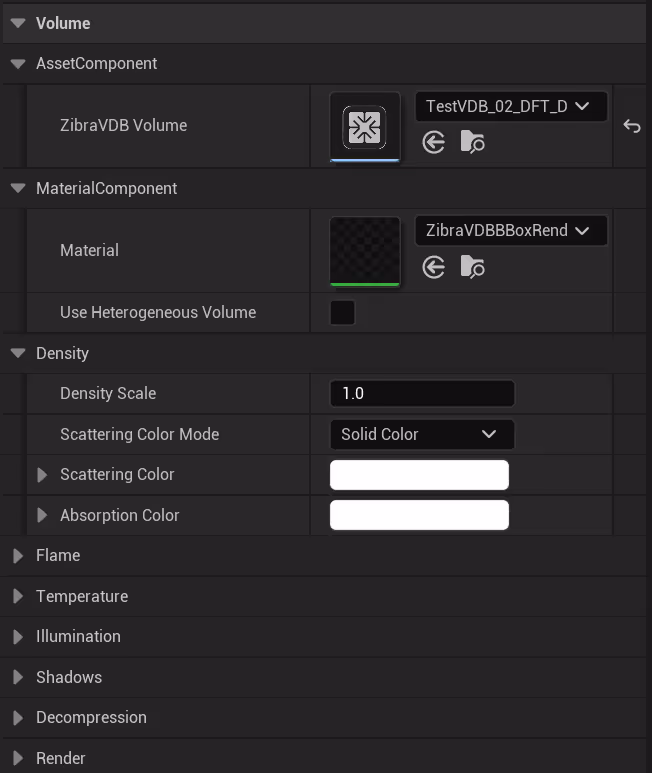This screenshot has height=773, width=652.
Task: Expand the Illumination section
Action: click(18, 636)
